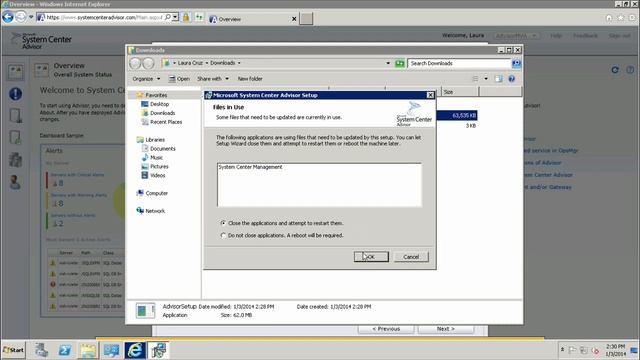Image resolution: width=640 pixels, height=360 pixels.
Task: Select Computer in navigation pane
Action: point(152,193)
